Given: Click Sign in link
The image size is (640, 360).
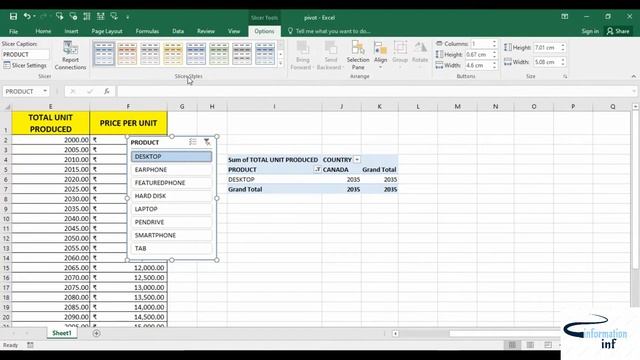Looking at the screenshot, I should [590, 31].
